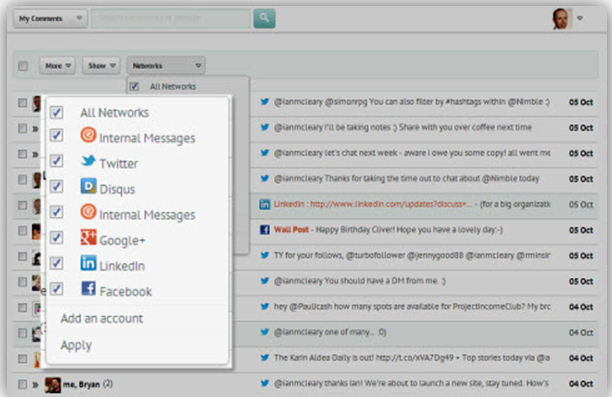Click Twitter icon on Thanks for taking tweet
This screenshot has width=612, height=397.
tap(265, 178)
